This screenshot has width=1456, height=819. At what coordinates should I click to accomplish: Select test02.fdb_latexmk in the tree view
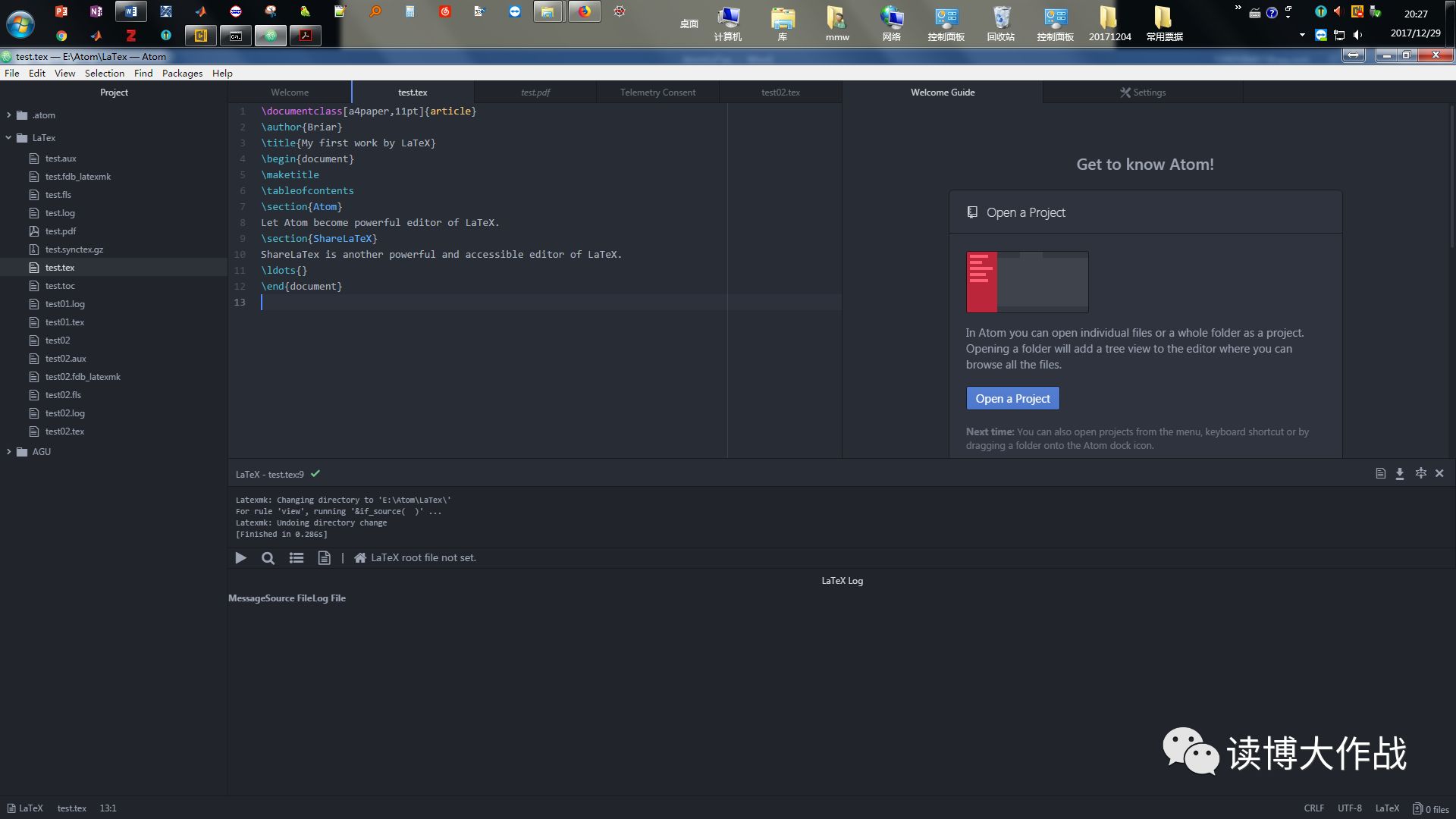[x=83, y=377]
